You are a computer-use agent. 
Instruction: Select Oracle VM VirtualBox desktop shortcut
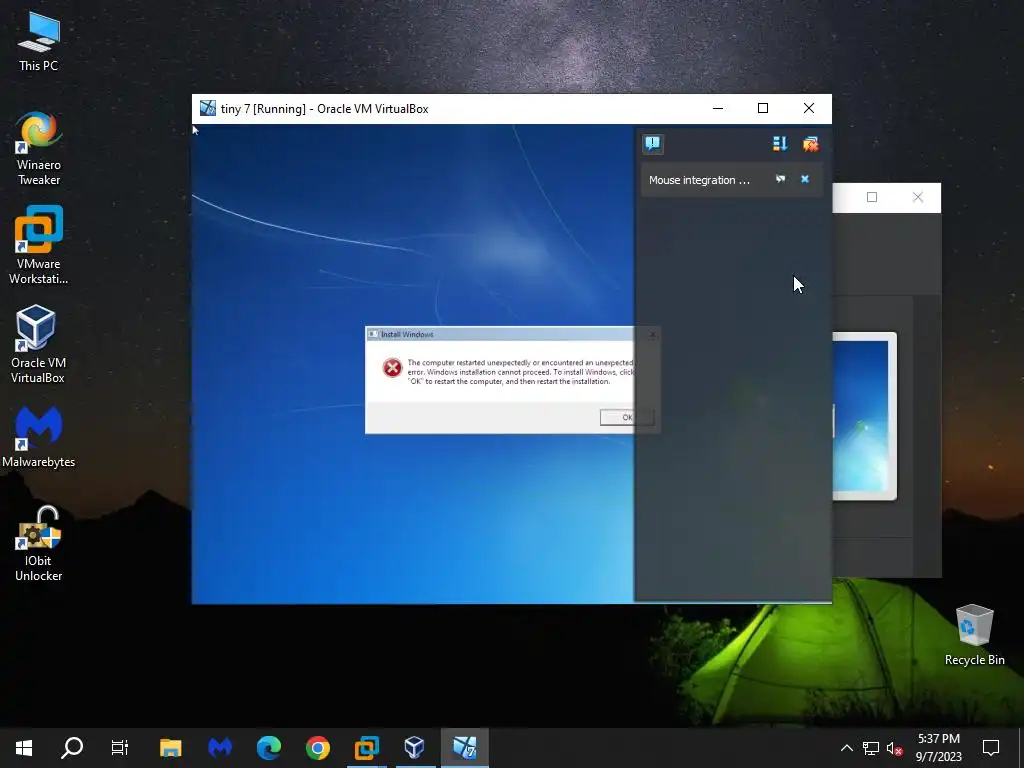tap(39, 344)
